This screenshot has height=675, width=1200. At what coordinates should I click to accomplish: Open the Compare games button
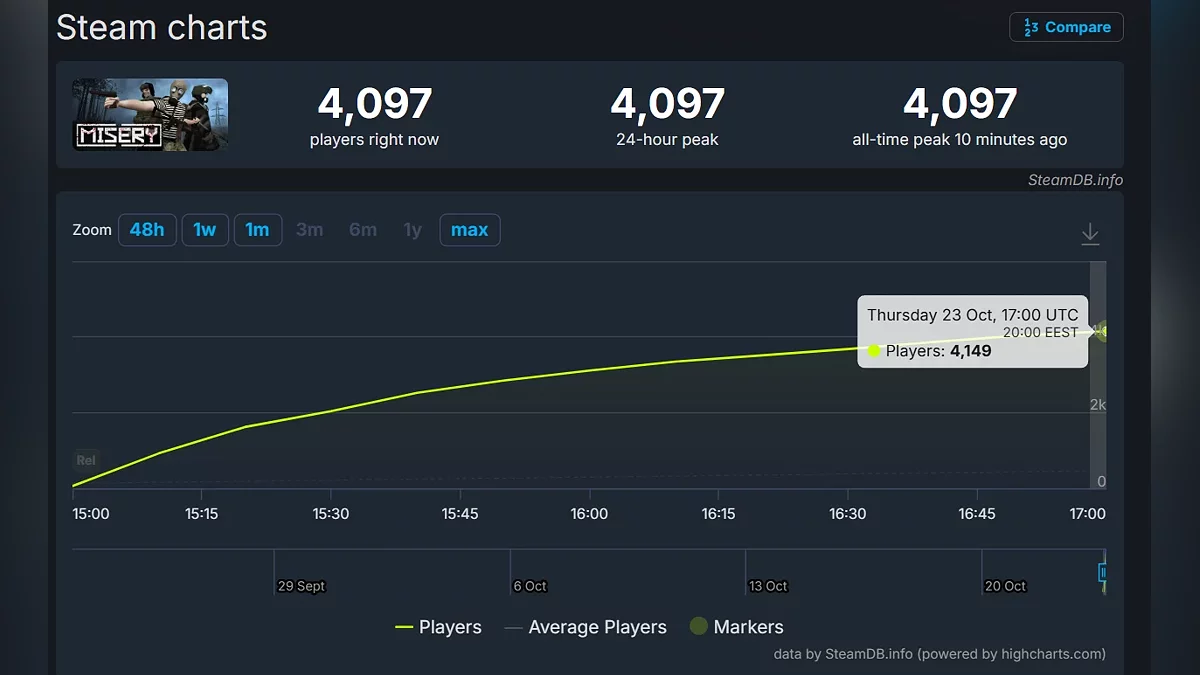point(1066,27)
